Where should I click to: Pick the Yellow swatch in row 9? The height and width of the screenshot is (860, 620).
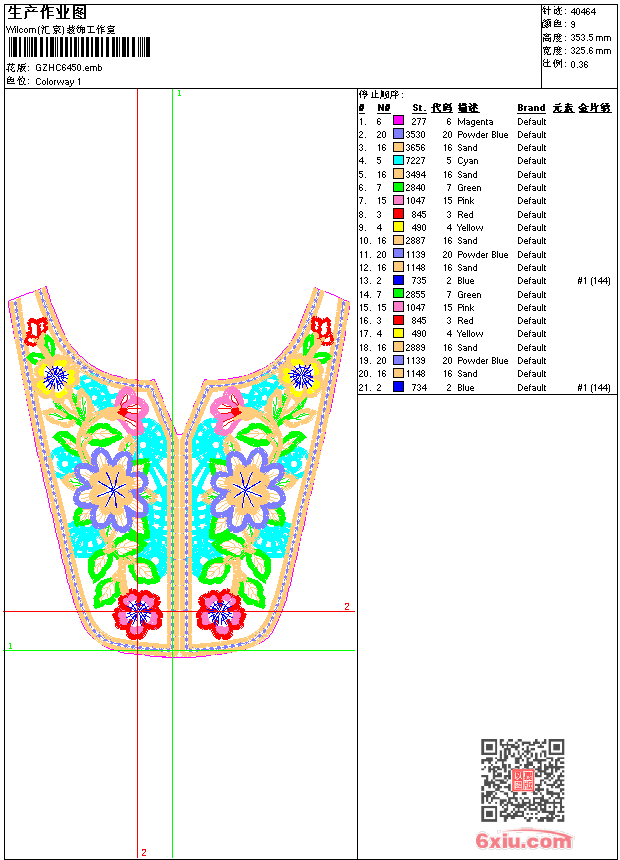tap(398, 227)
